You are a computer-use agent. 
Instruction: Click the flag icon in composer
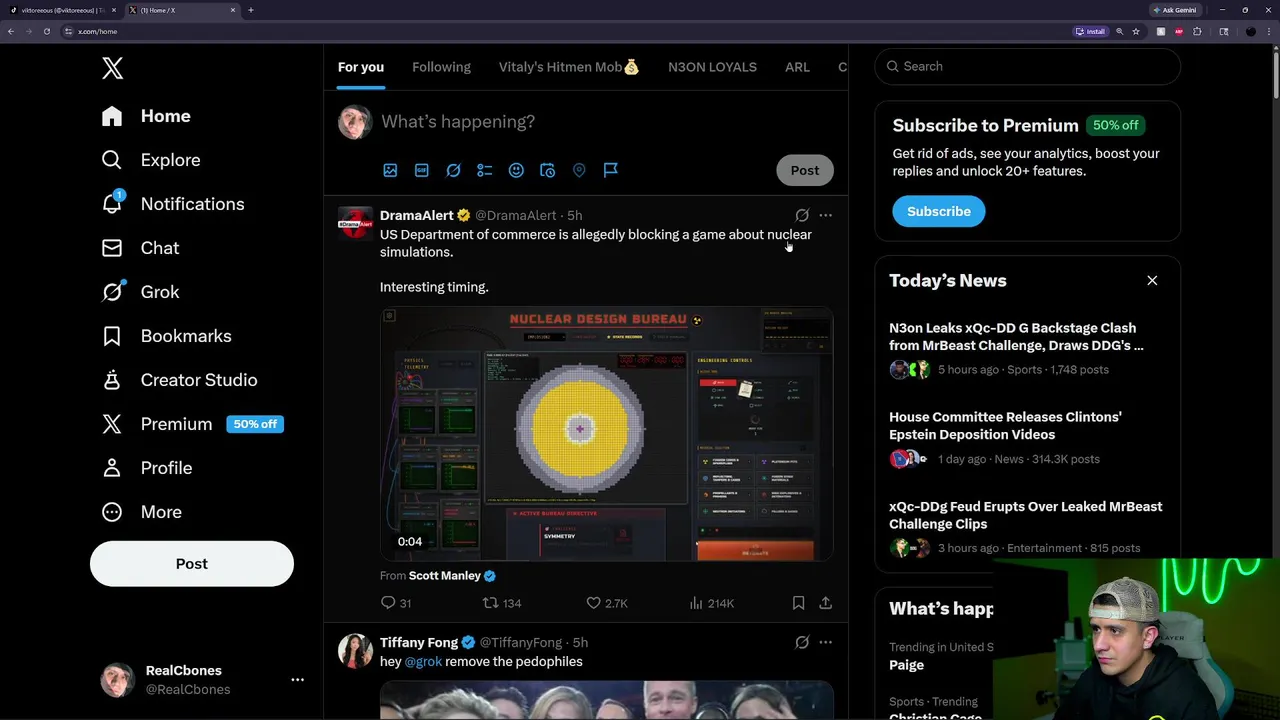[x=610, y=170]
